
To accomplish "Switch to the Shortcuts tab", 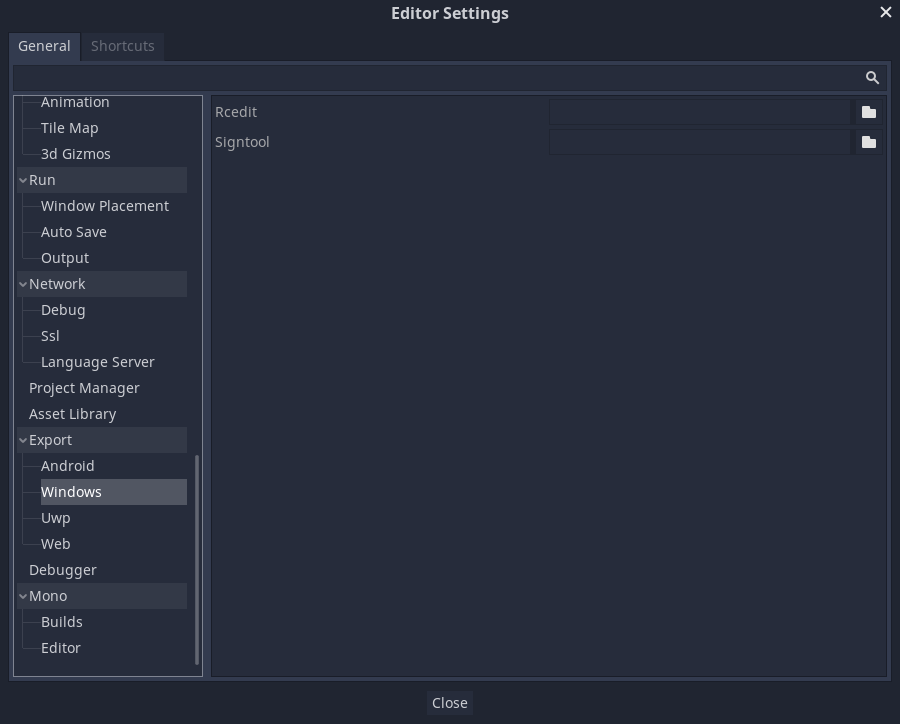I will (122, 46).
